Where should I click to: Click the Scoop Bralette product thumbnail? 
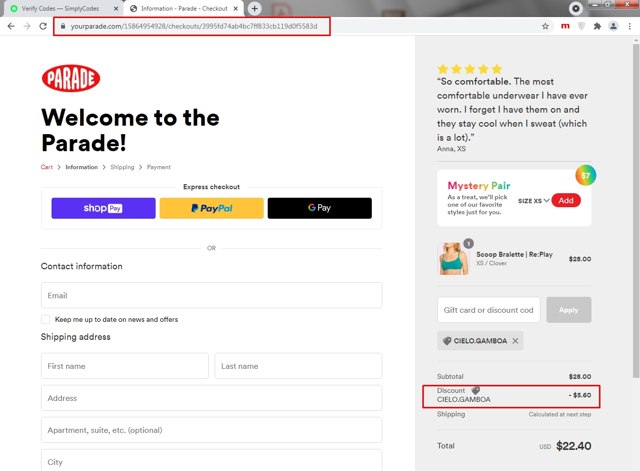[x=453, y=259]
